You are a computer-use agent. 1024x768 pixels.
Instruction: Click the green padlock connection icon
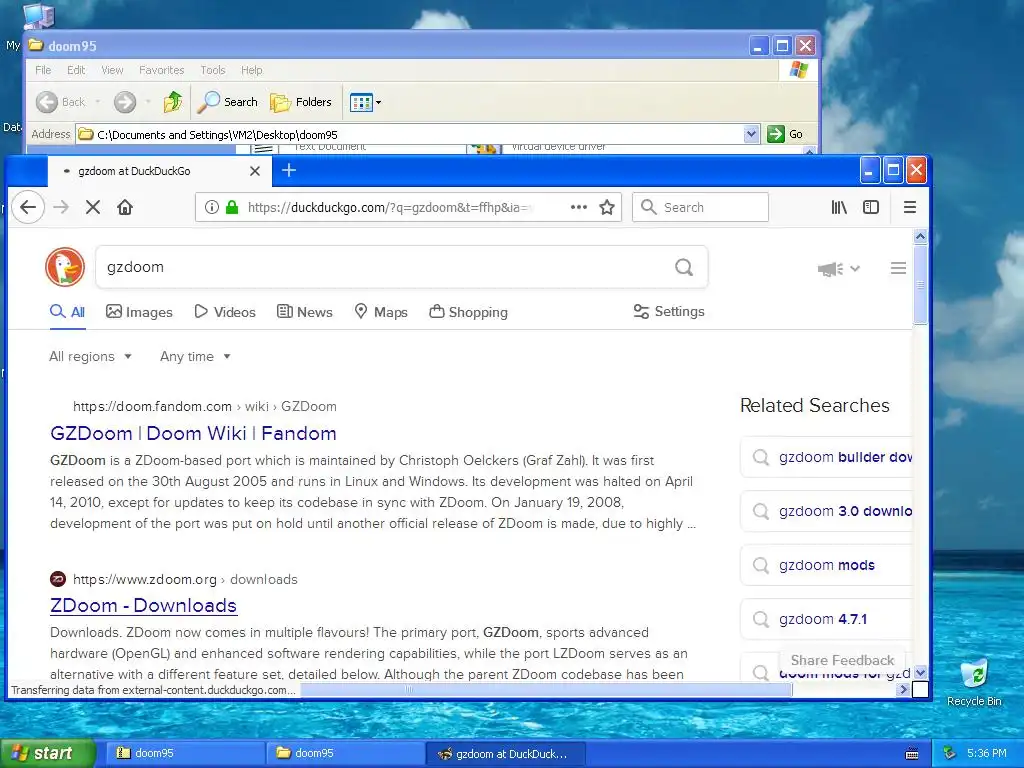point(232,208)
